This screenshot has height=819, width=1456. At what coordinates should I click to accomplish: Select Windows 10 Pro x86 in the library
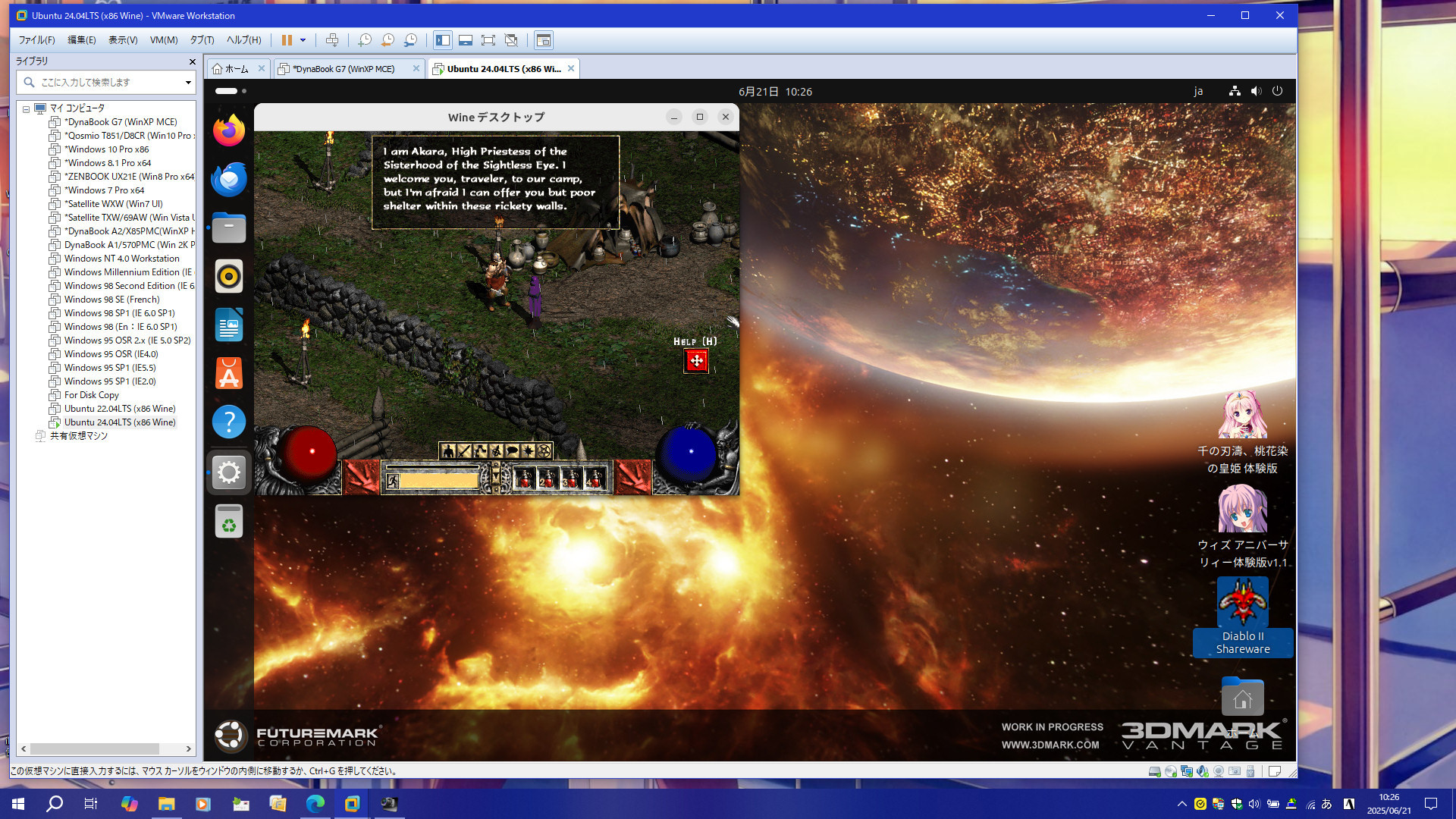pos(106,149)
